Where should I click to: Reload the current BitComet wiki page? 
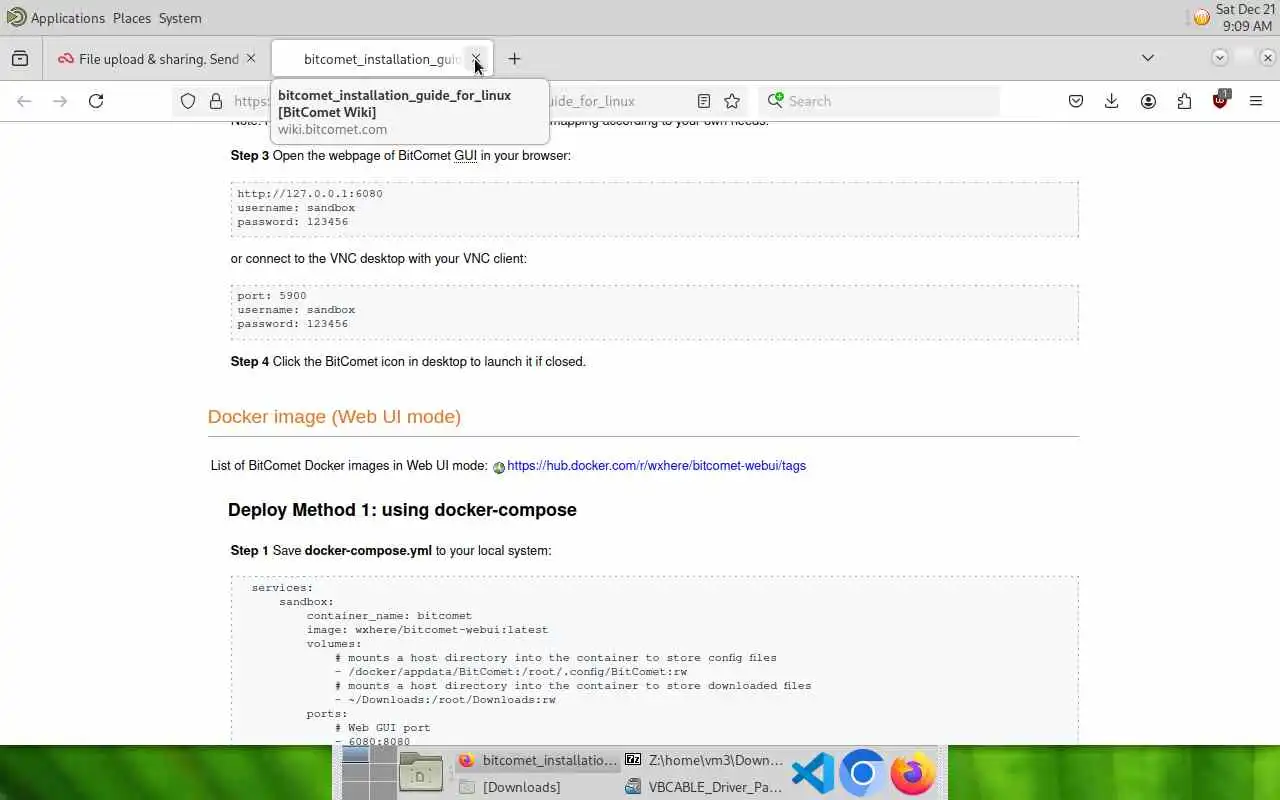[x=96, y=101]
